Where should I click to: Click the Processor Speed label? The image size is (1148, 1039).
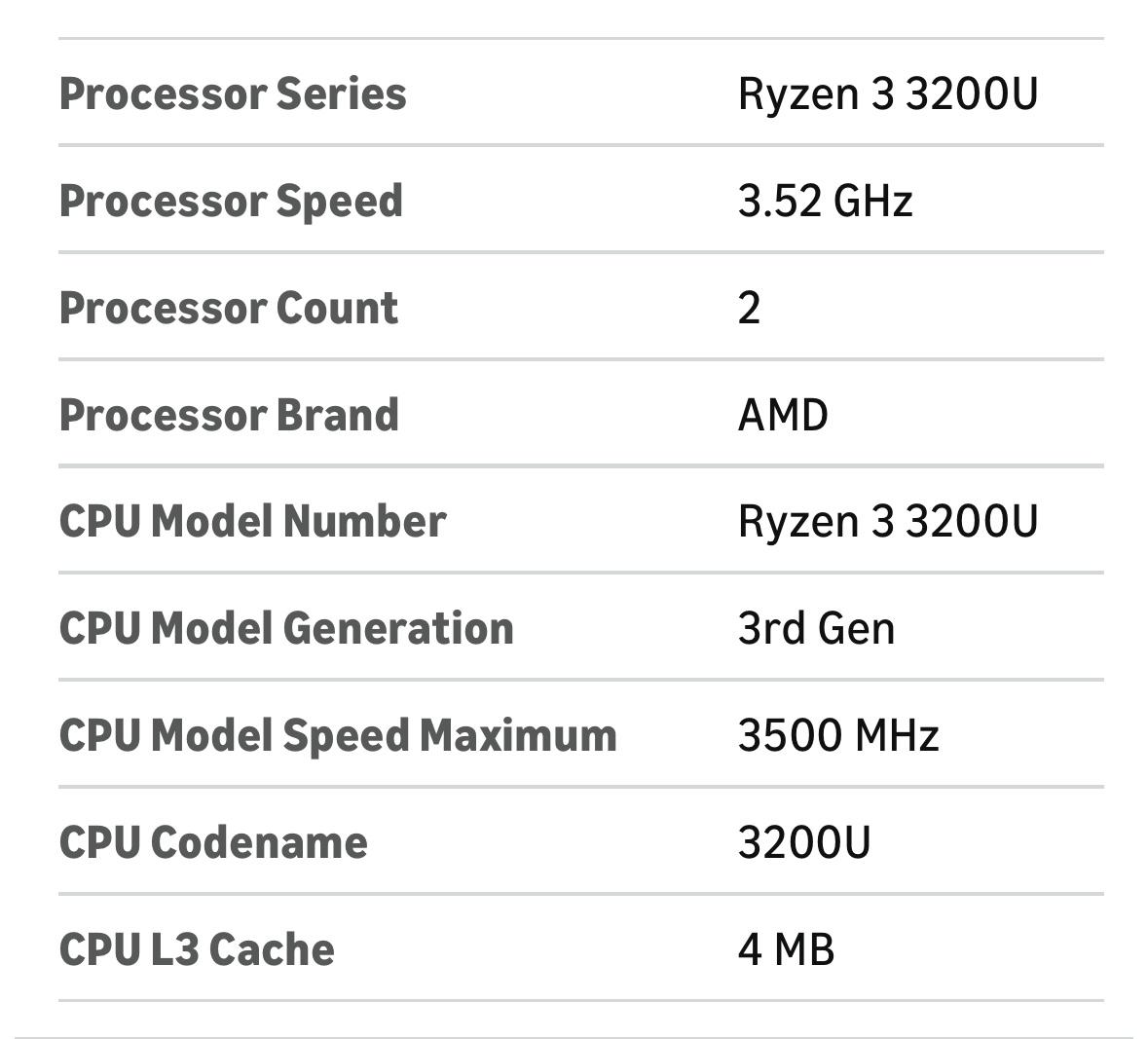tap(231, 202)
